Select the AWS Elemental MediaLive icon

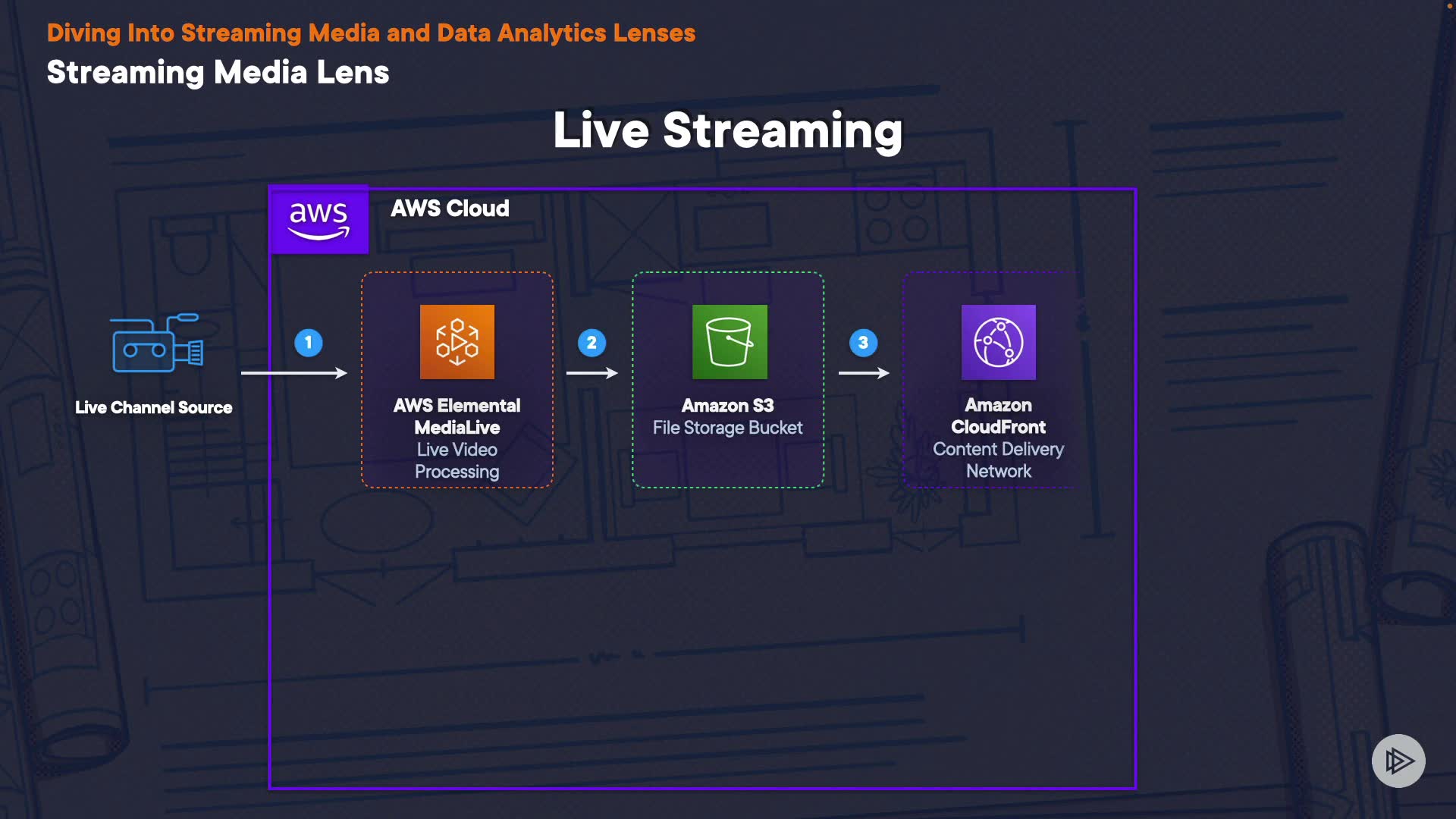click(457, 342)
